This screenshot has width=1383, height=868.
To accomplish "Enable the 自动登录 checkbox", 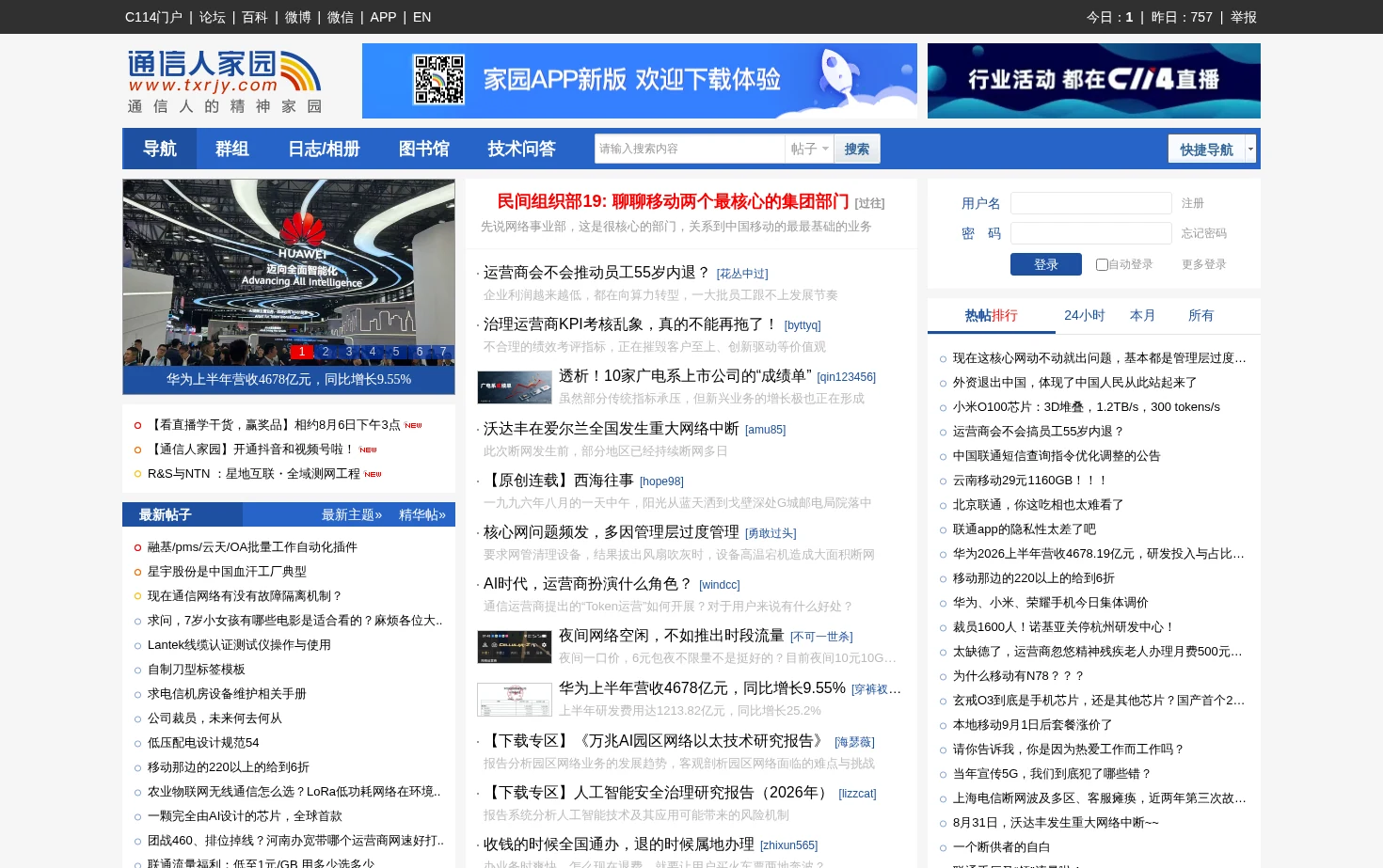I will (1102, 265).
